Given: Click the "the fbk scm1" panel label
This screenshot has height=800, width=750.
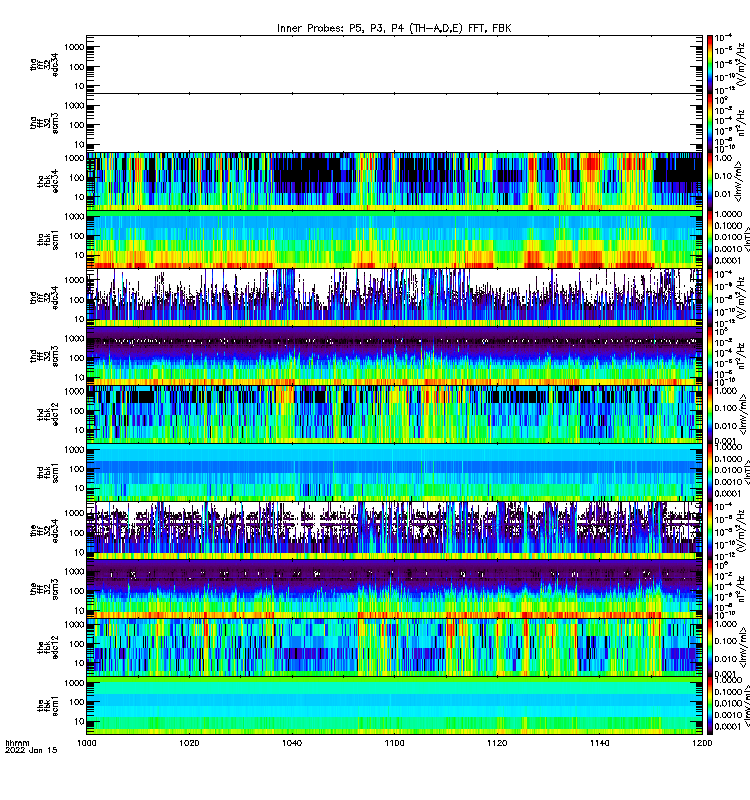Looking at the screenshot, I should tap(48, 706).
